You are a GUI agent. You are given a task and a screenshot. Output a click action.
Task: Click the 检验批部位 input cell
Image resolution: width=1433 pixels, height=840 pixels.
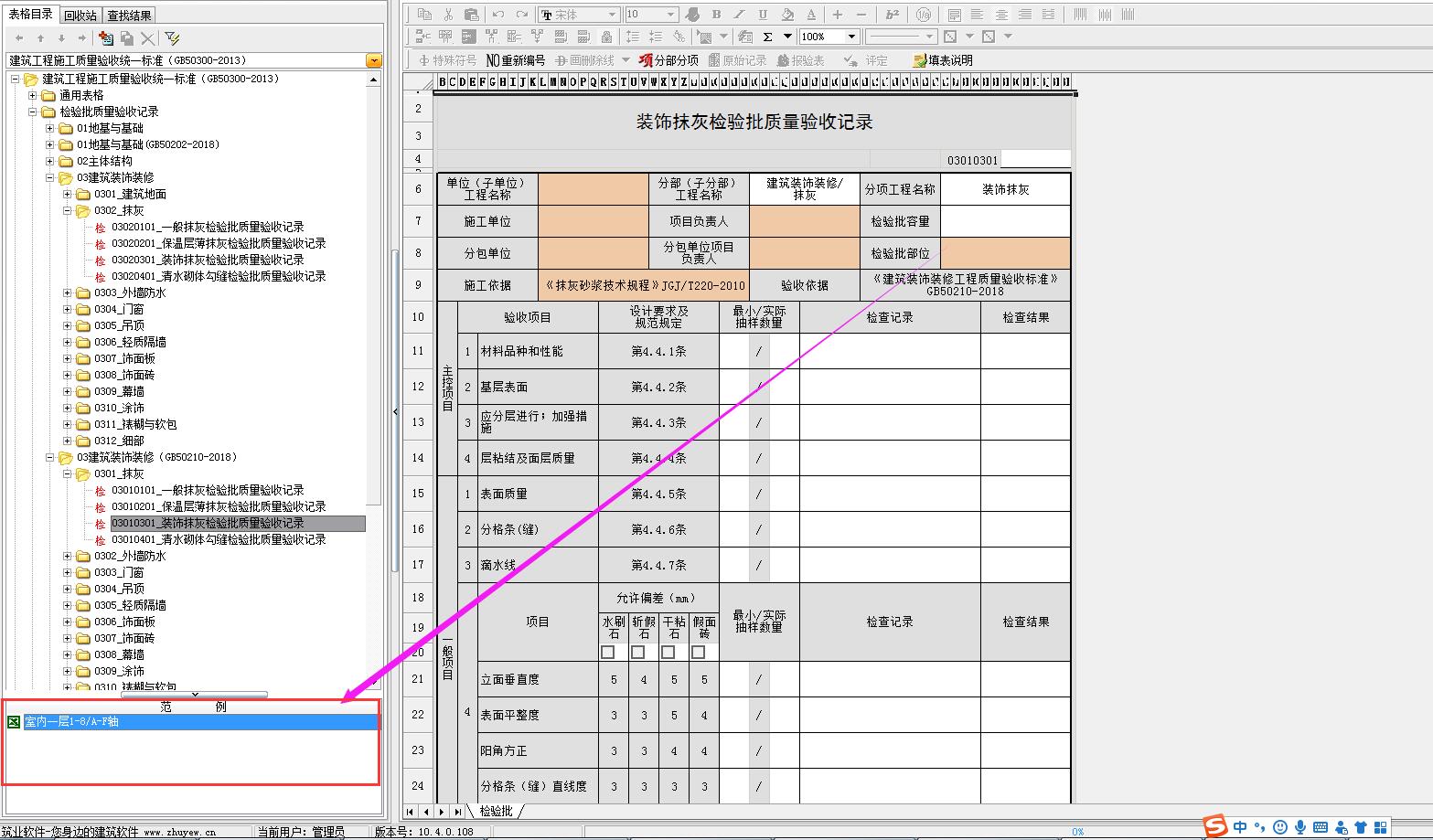(1005, 253)
